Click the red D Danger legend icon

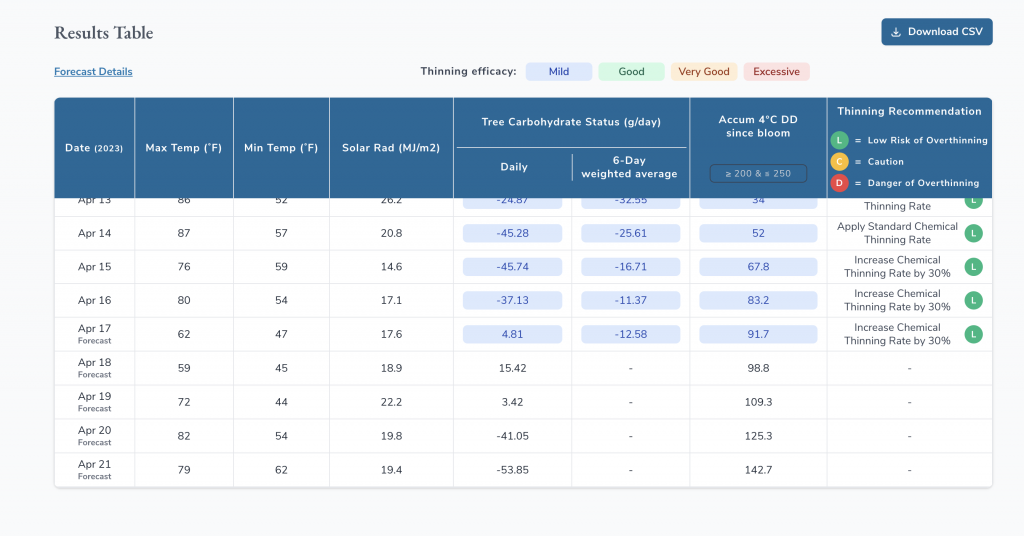(x=840, y=183)
